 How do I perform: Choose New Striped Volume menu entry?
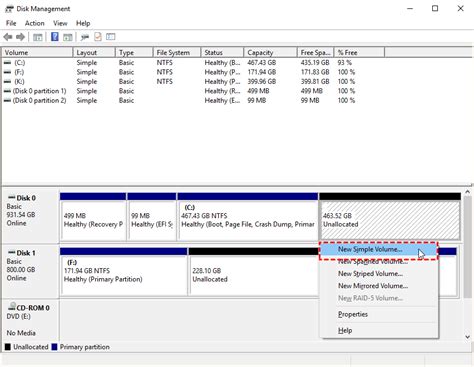point(378,274)
